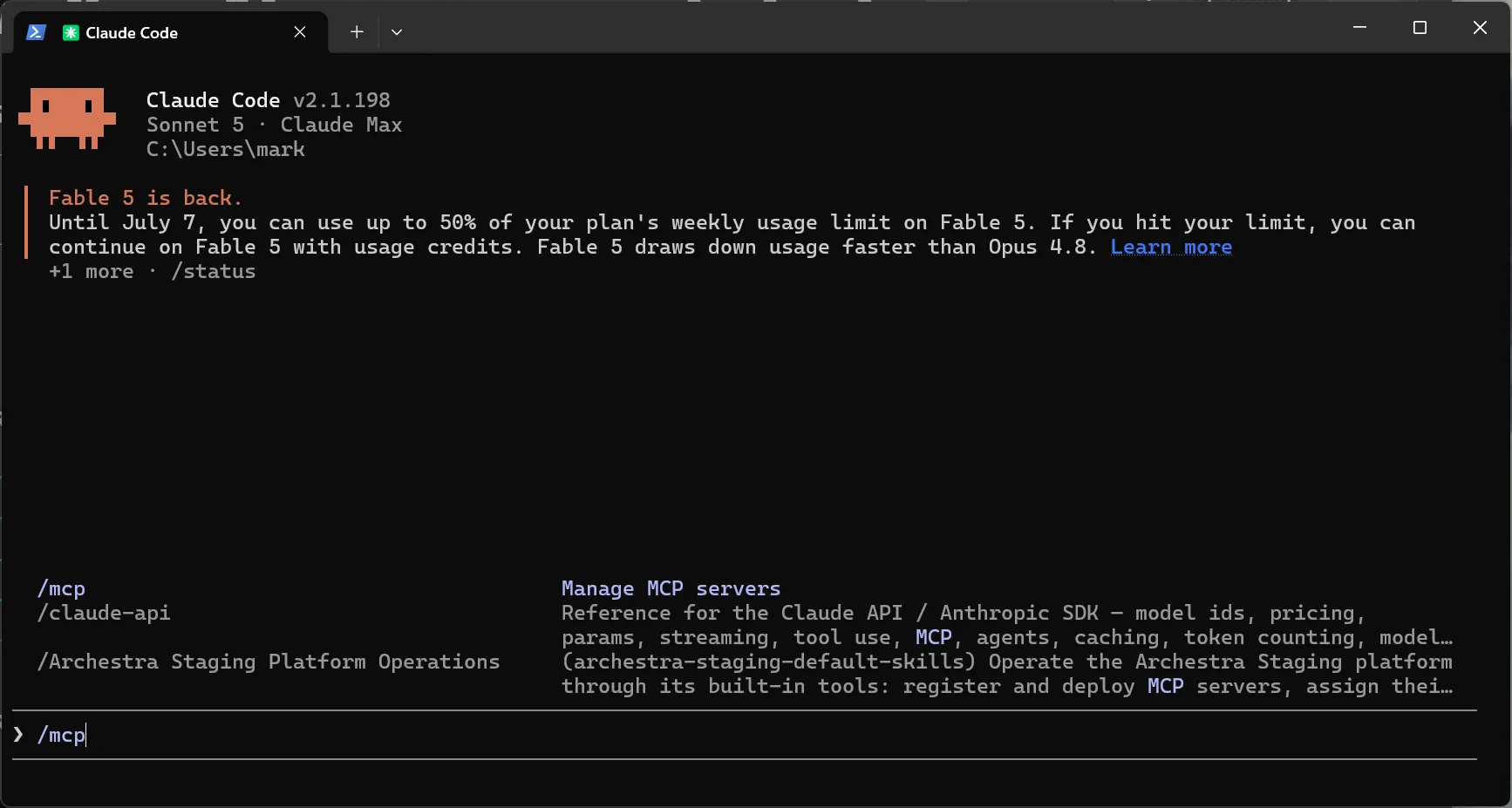Click the orange Claude Code mascot
This screenshot has width=1512, height=808.
(67, 118)
